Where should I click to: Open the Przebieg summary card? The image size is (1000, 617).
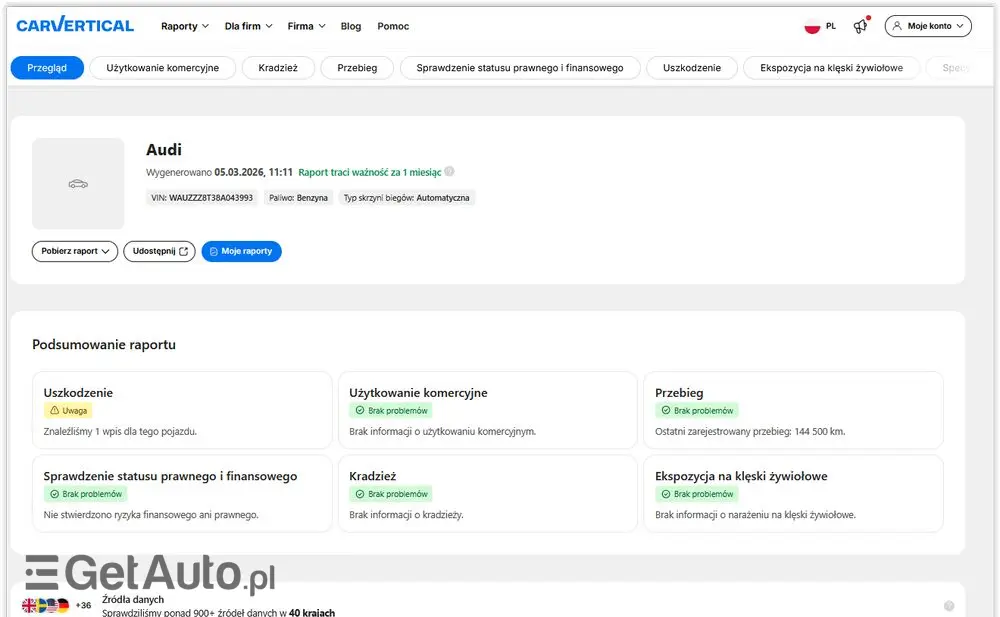coord(793,410)
